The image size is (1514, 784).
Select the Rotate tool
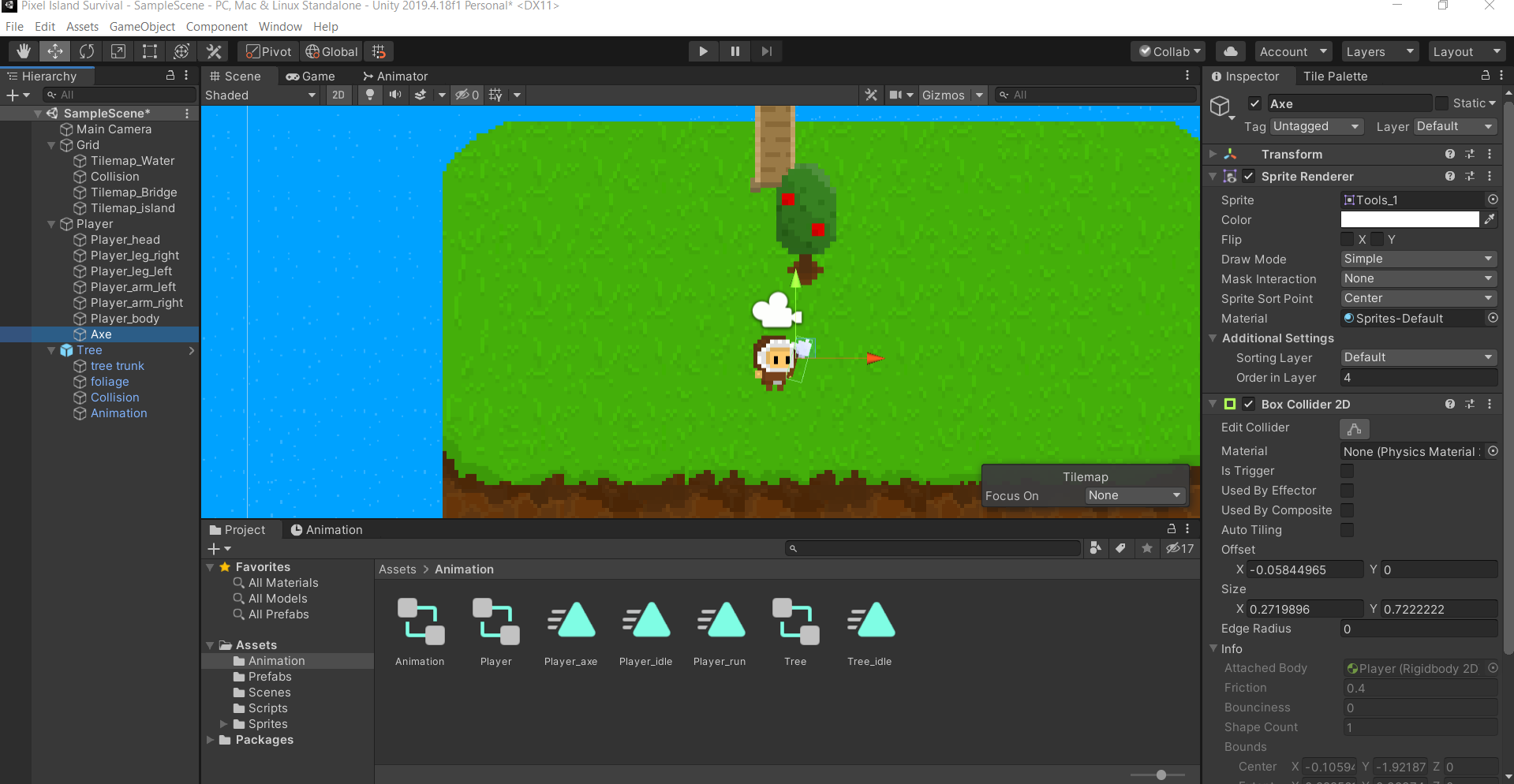tap(87, 51)
